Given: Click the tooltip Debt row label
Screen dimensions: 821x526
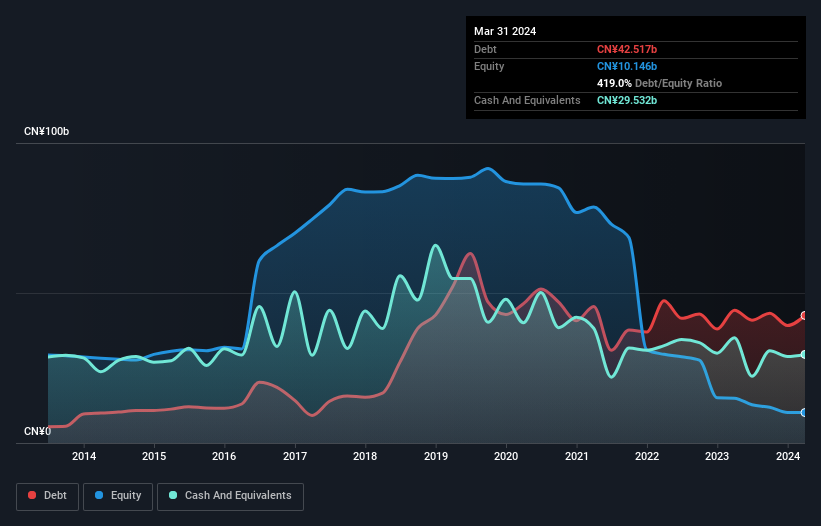Looking at the screenshot, I should tap(485, 49).
